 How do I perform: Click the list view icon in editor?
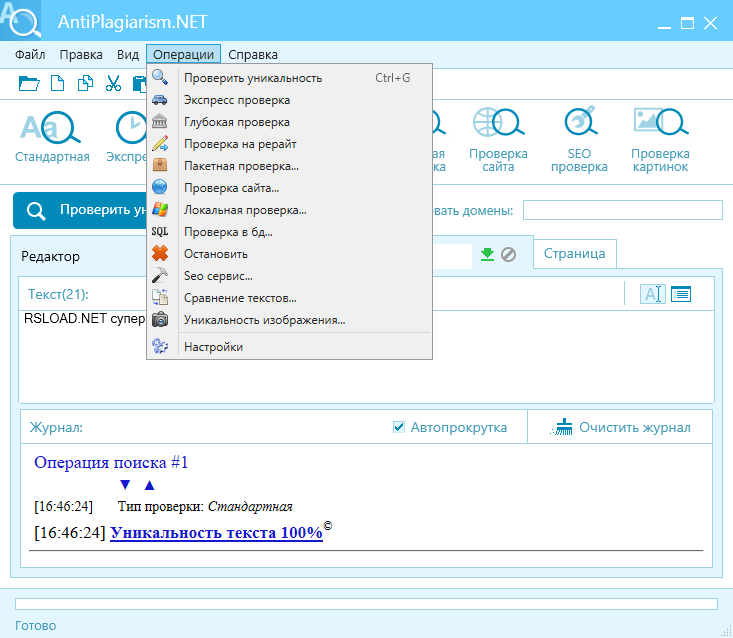(681, 294)
